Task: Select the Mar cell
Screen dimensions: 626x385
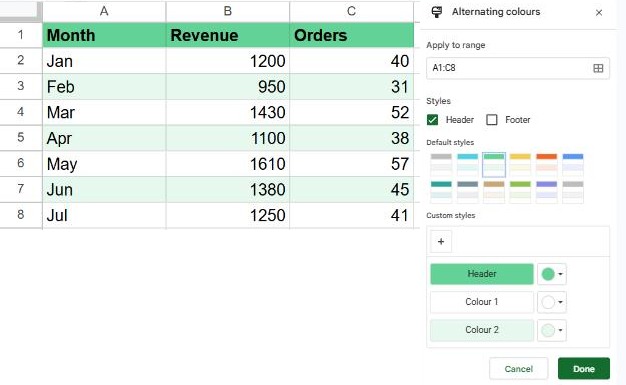Action: 104,112
